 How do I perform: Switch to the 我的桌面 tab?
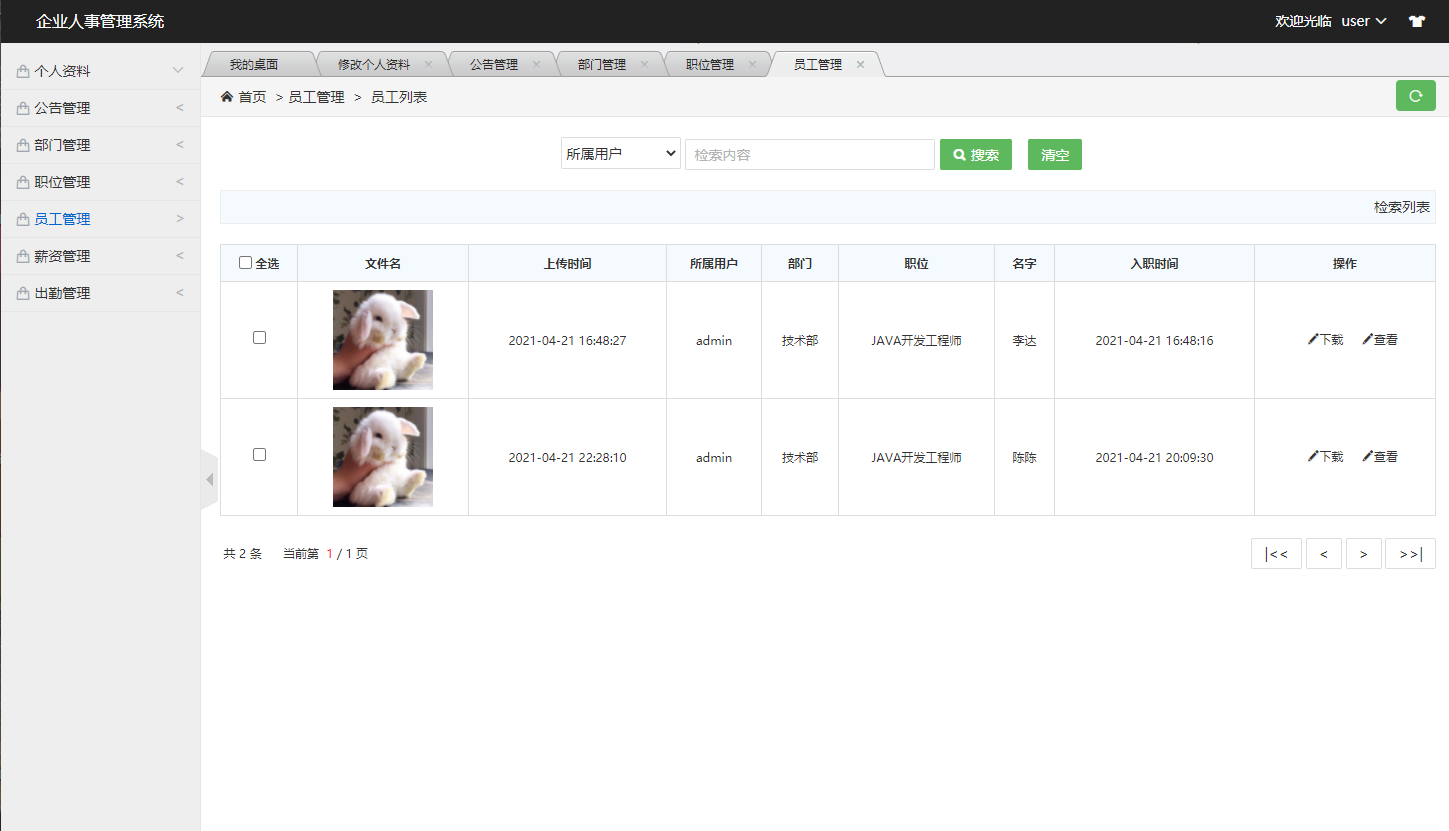click(x=253, y=65)
